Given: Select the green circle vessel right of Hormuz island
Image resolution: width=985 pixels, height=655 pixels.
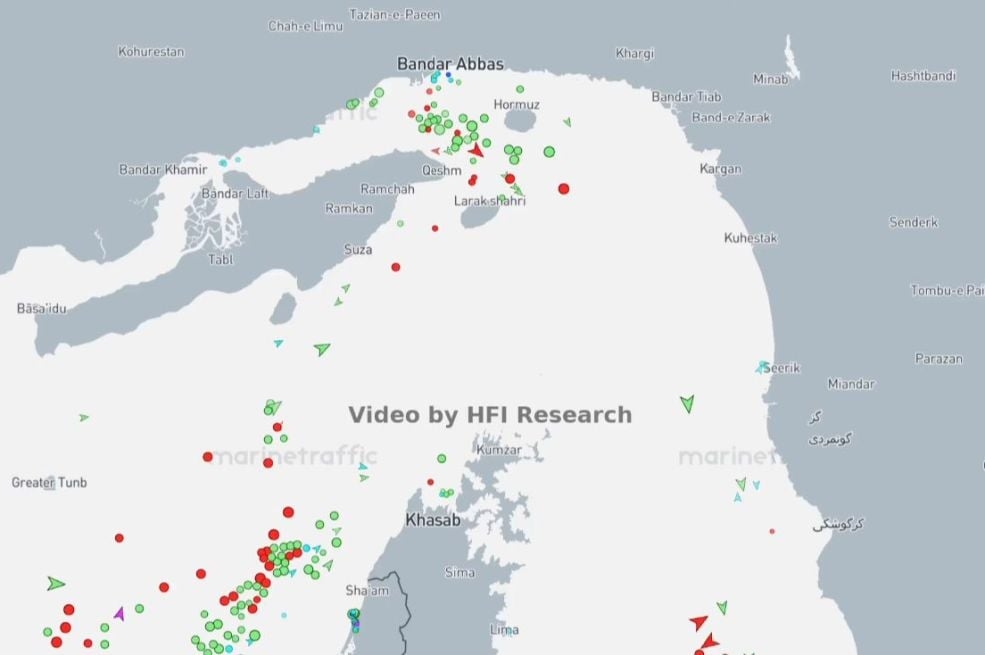Looking at the screenshot, I should (549, 152).
